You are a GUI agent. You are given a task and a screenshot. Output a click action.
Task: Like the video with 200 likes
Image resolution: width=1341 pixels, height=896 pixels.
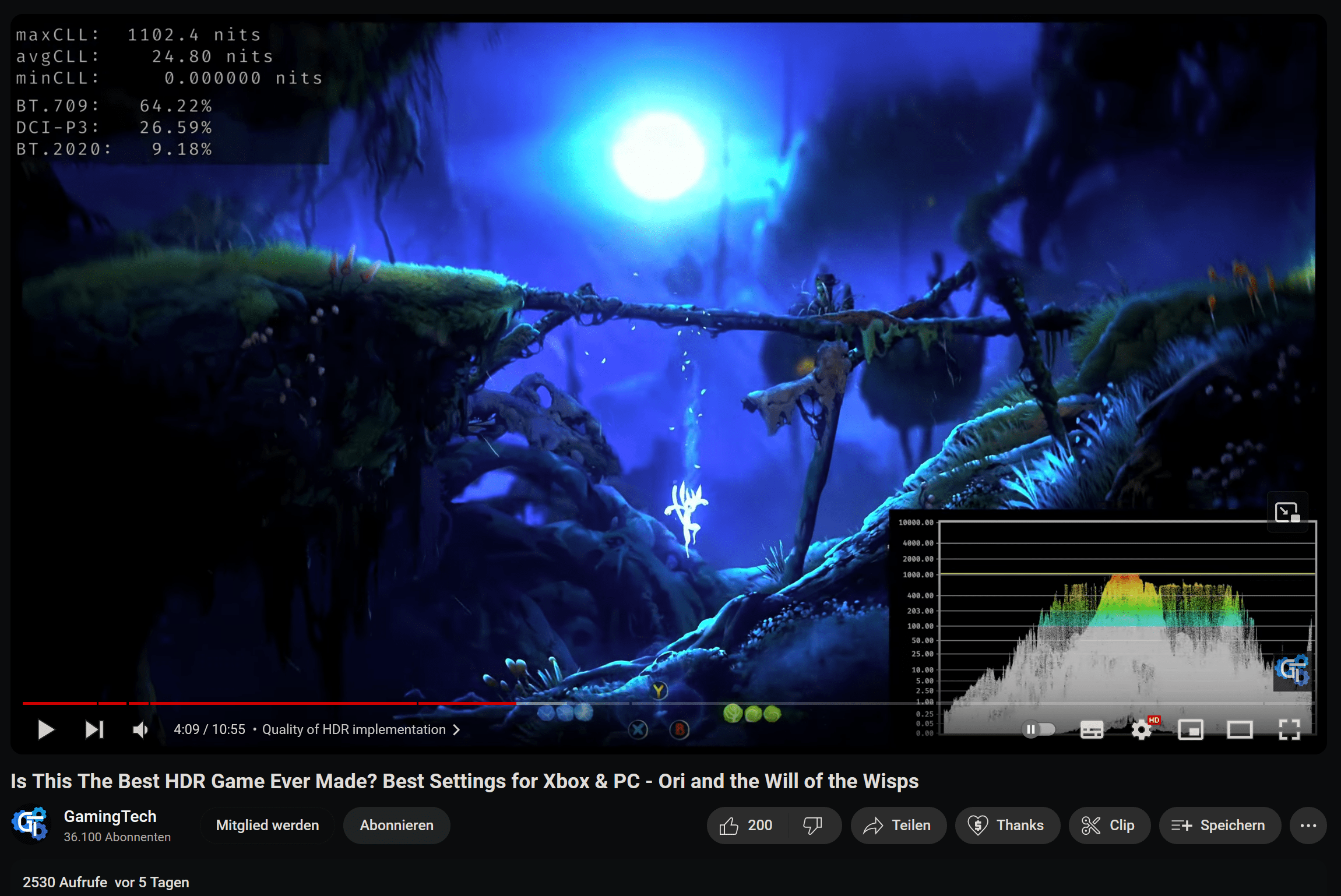tap(747, 825)
